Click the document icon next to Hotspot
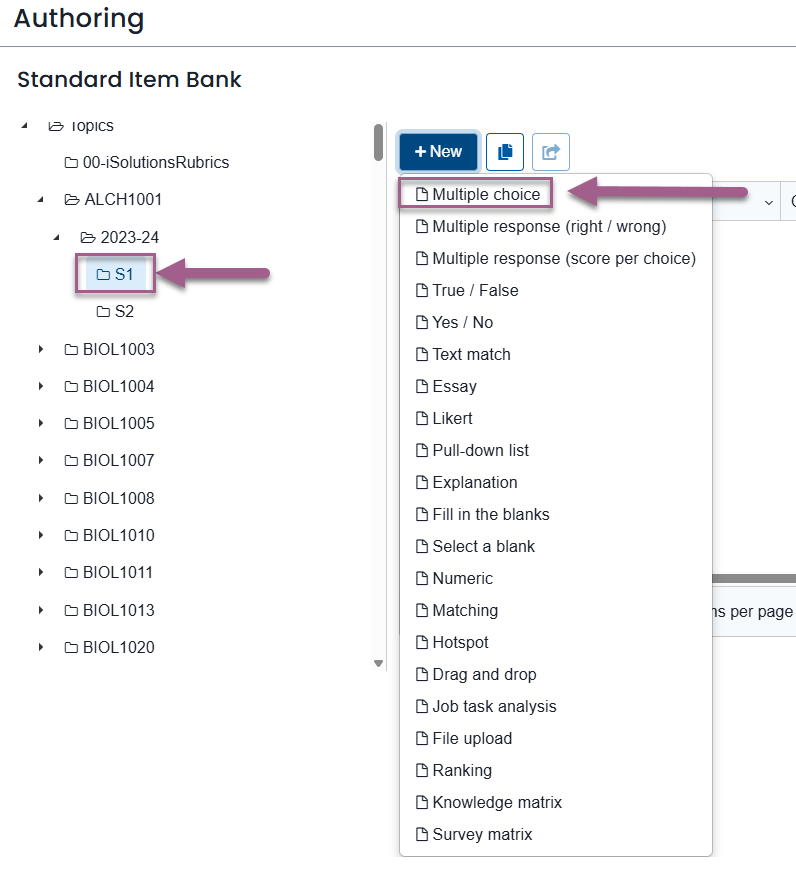Viewport: 796px width, 882px height. [x=421, y=642]
